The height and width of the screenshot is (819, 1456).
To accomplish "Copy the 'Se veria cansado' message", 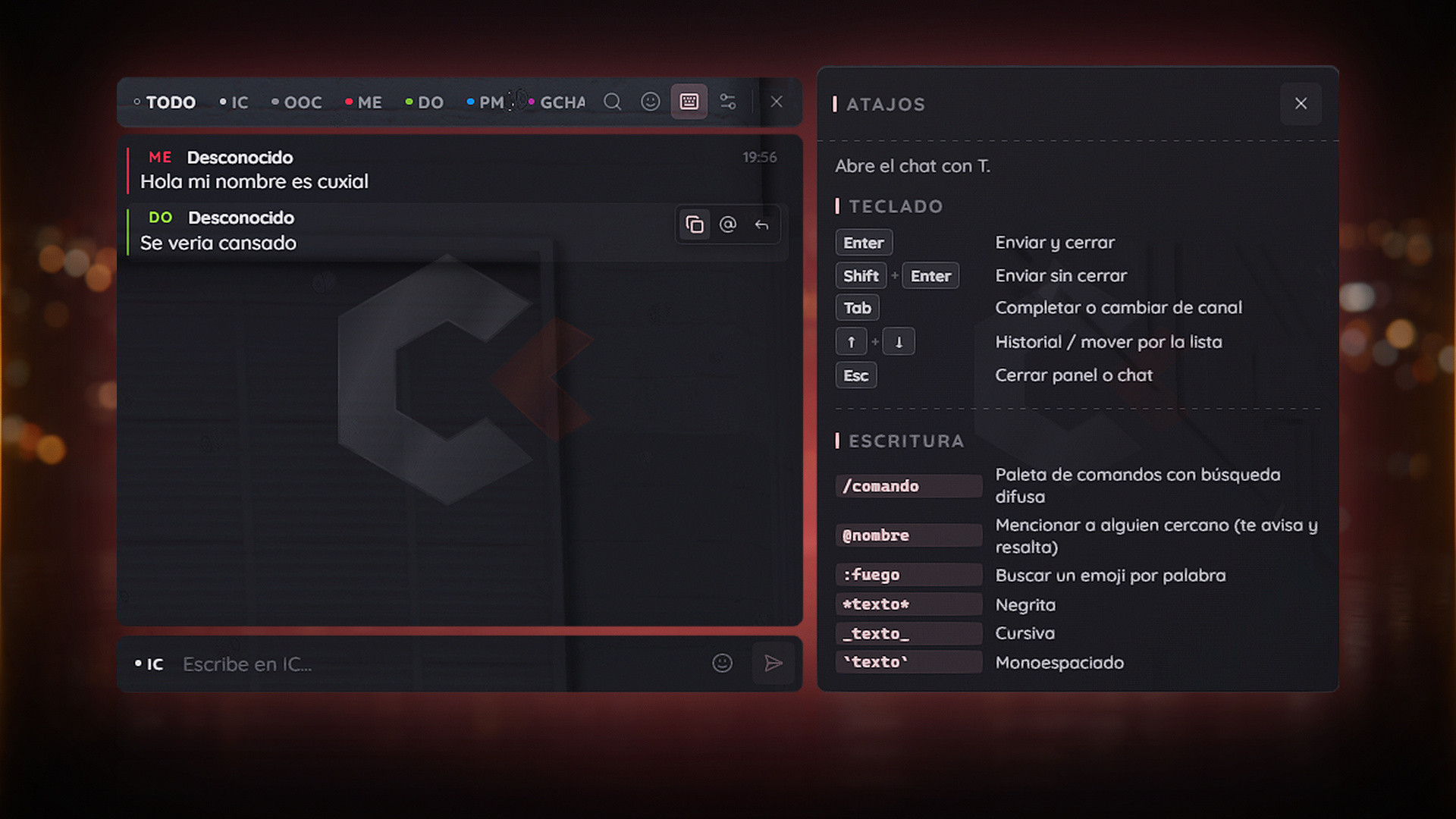I will [695, 224].
